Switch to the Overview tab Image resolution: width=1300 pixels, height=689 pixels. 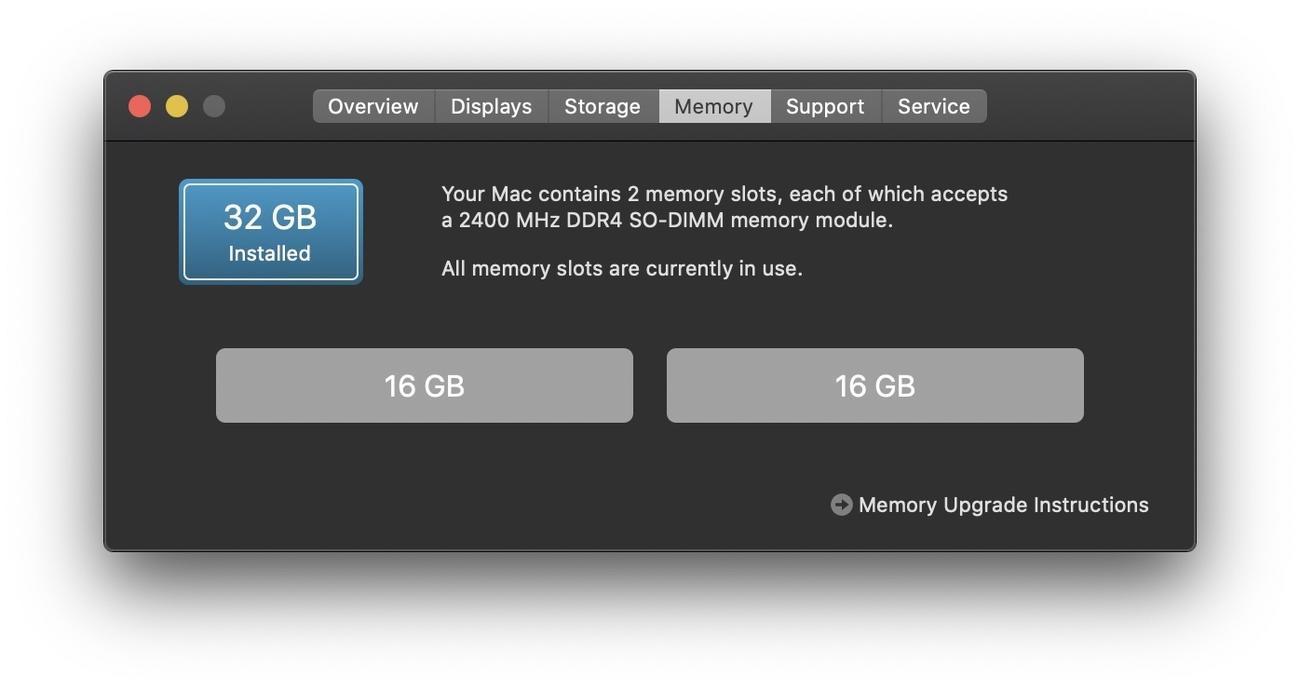click(x=373, y=106)
